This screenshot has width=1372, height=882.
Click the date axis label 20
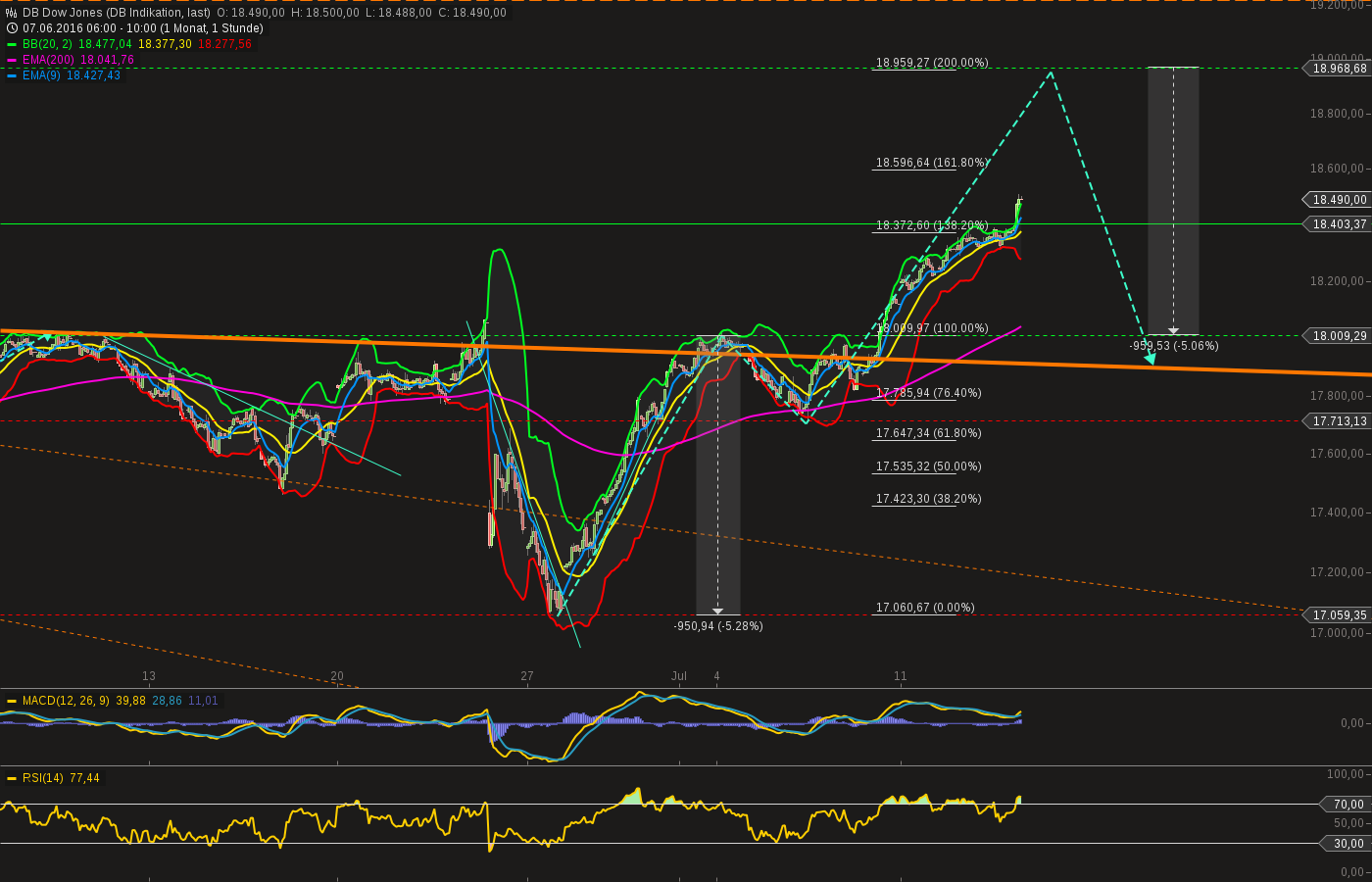point(337,676)
